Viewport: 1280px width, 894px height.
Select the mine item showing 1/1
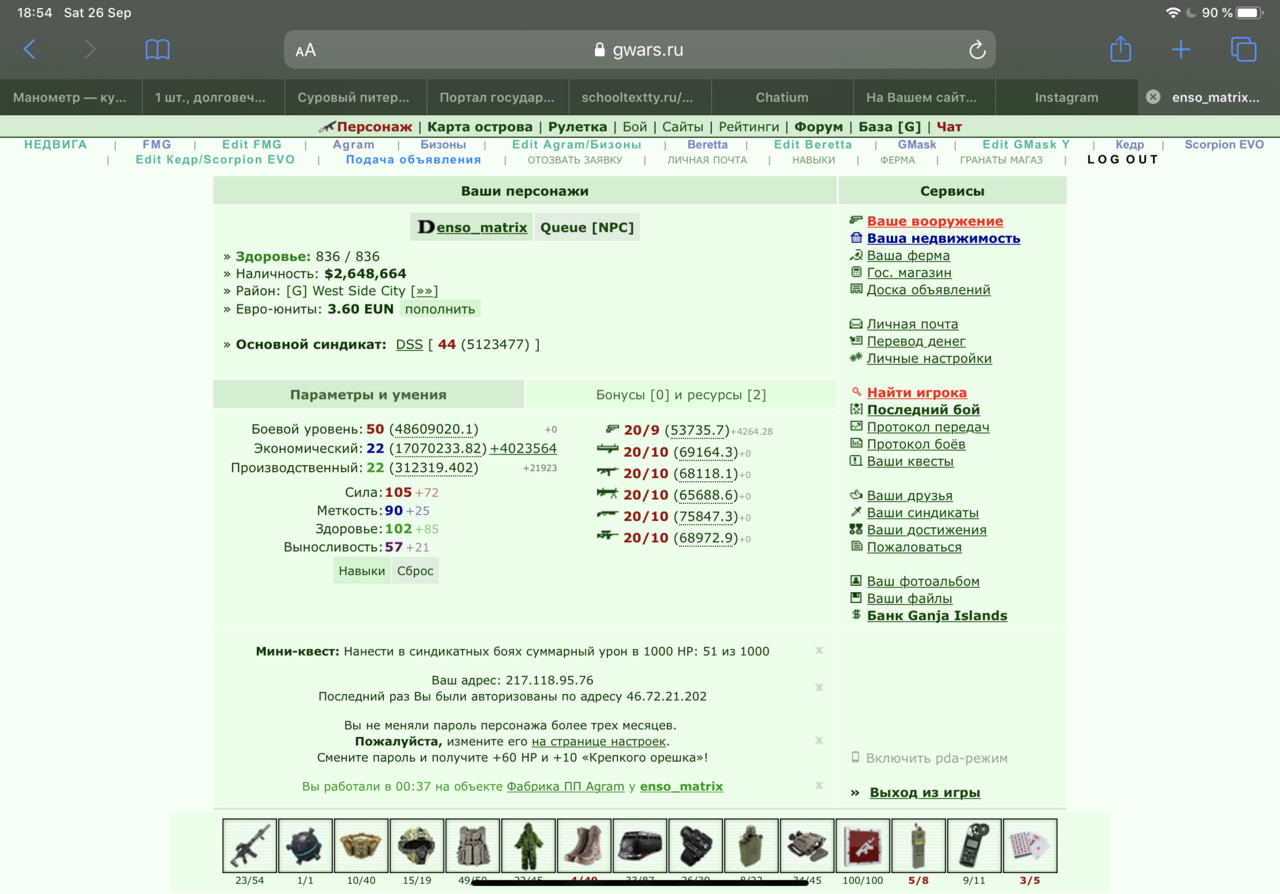pyautogui.click(x=305, y=846)
